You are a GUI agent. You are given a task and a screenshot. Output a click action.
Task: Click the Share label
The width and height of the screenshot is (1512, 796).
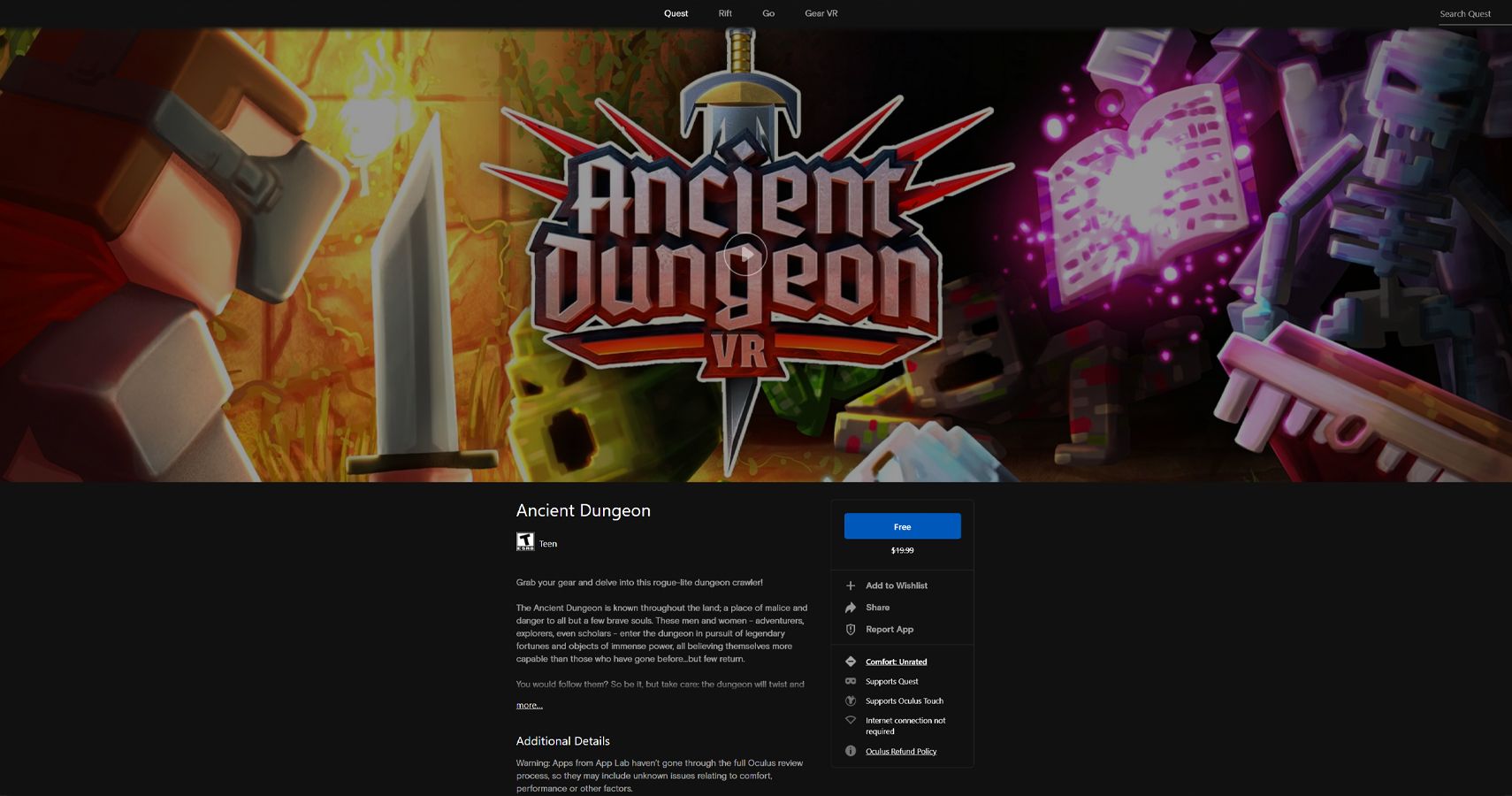pos(877,608)
